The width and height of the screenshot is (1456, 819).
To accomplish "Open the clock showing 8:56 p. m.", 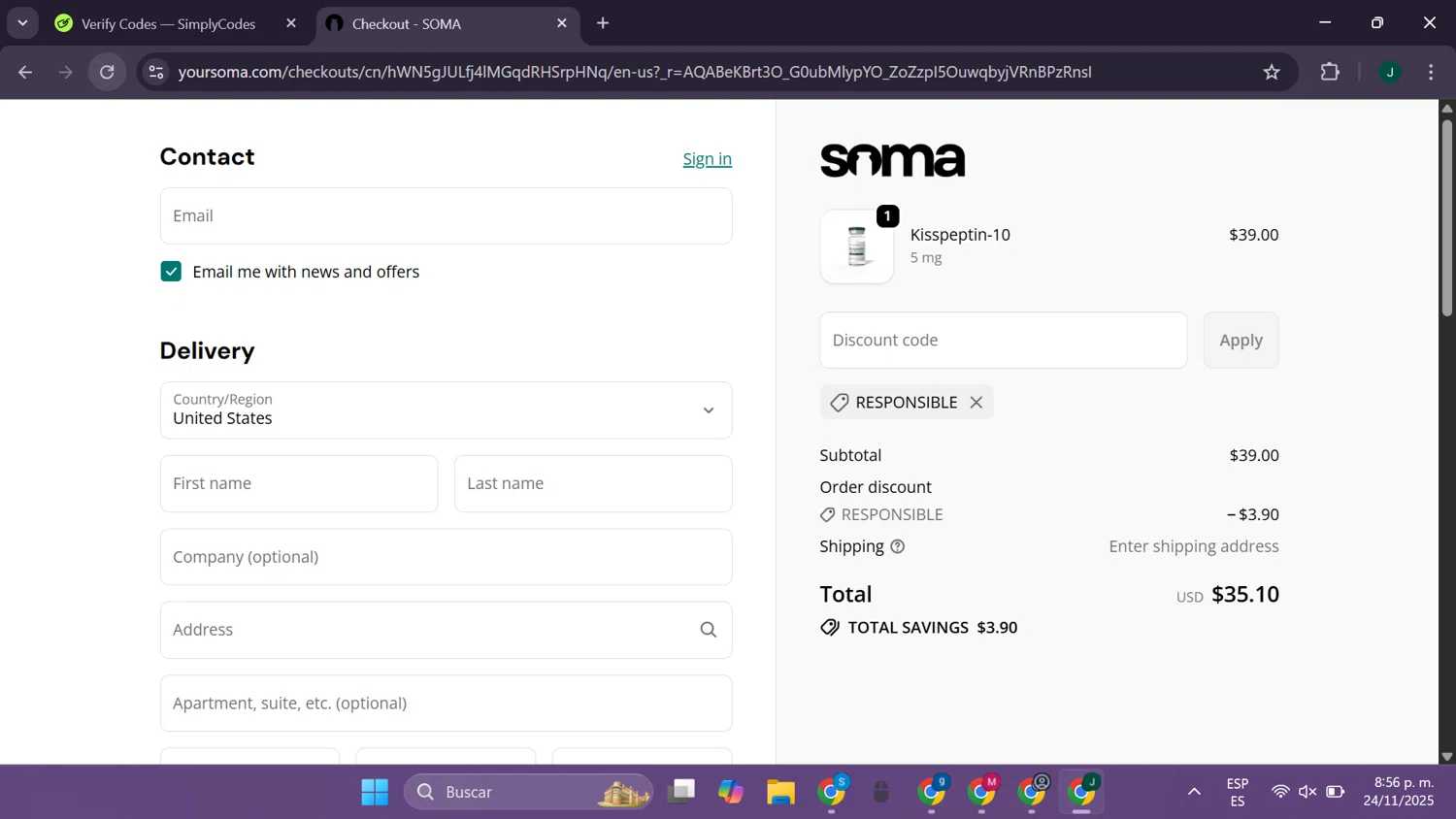I will point(1399,792).
